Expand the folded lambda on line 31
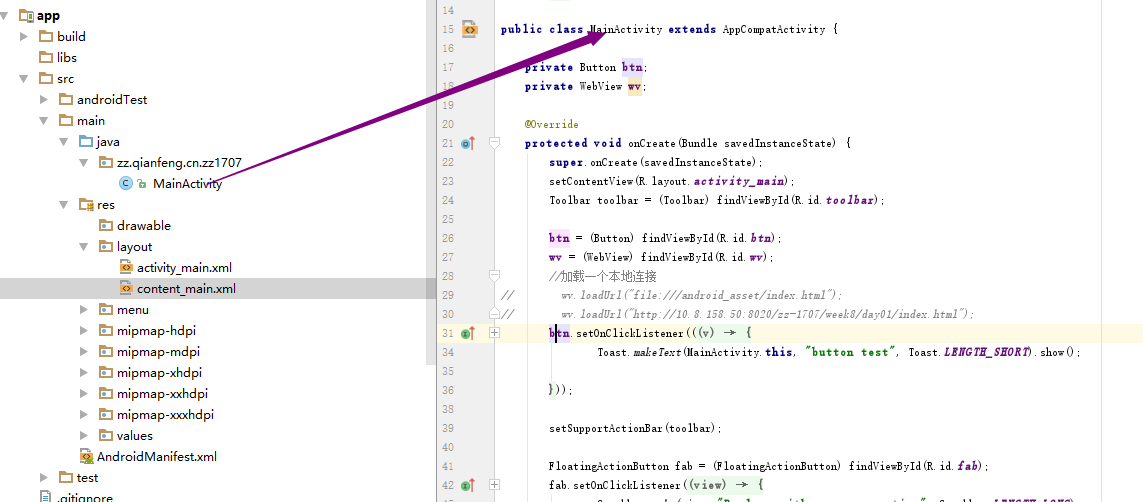 [x=494, y=333]
